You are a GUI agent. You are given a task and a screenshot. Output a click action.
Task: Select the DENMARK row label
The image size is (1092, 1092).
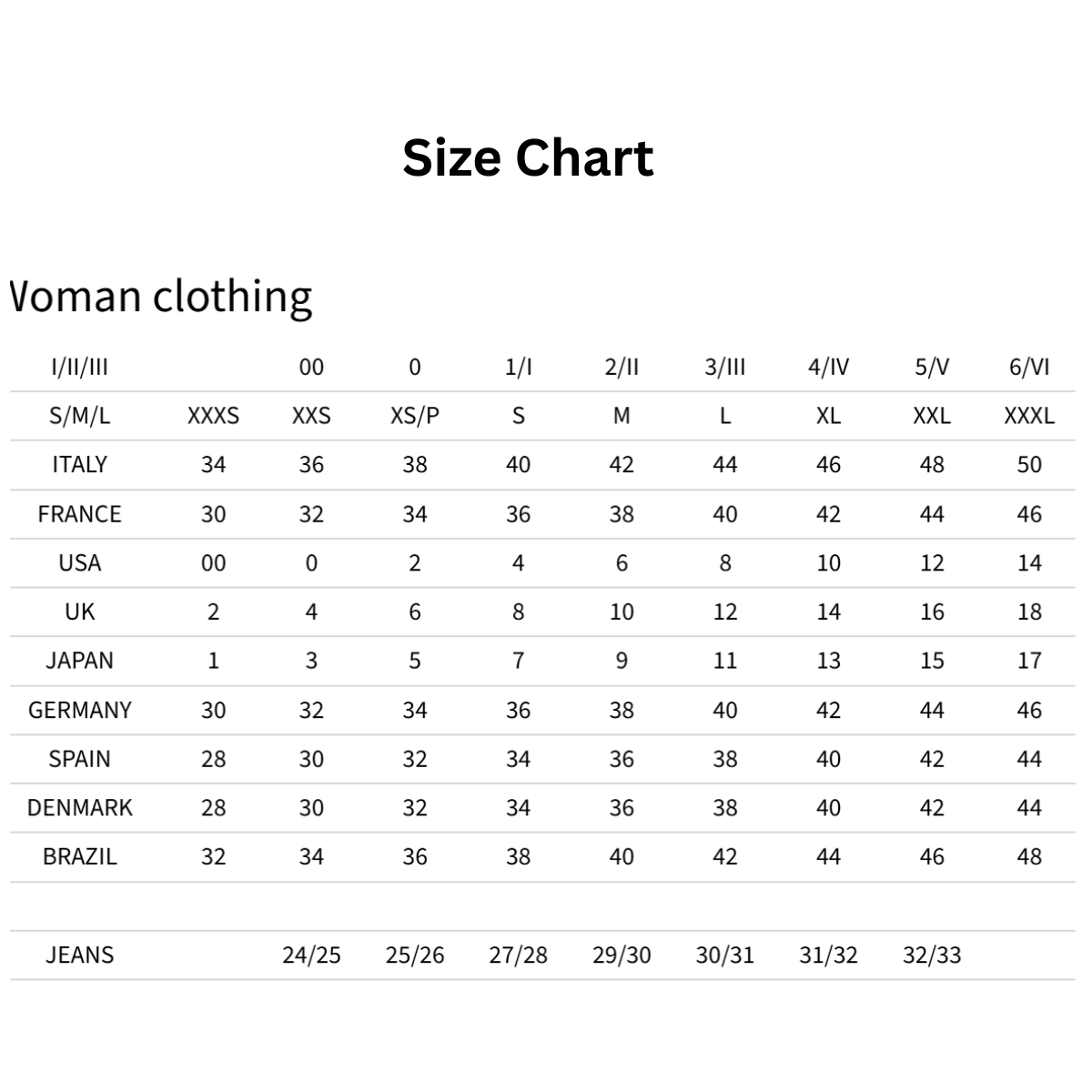pos(80,808)
